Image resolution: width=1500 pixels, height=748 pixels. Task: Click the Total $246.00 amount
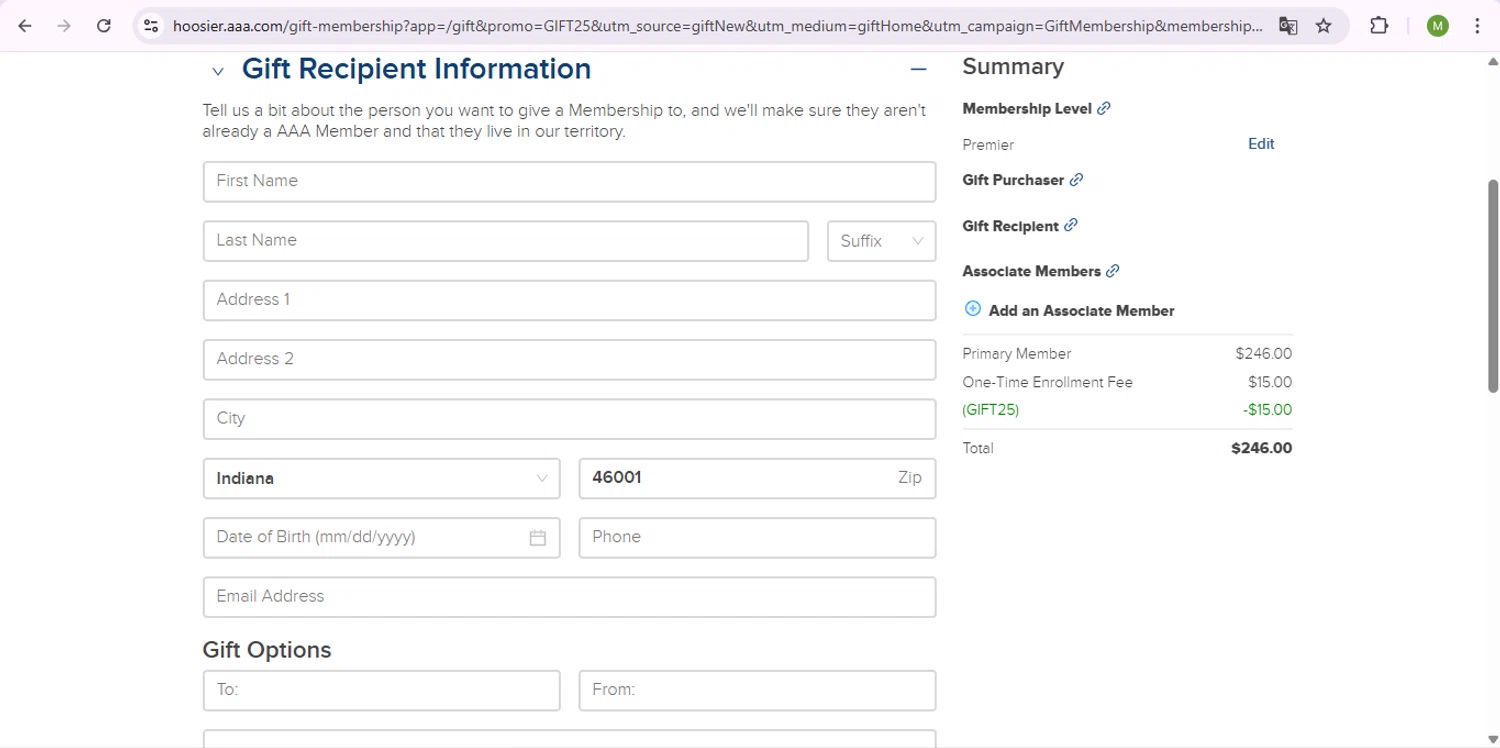(1261, 448)
